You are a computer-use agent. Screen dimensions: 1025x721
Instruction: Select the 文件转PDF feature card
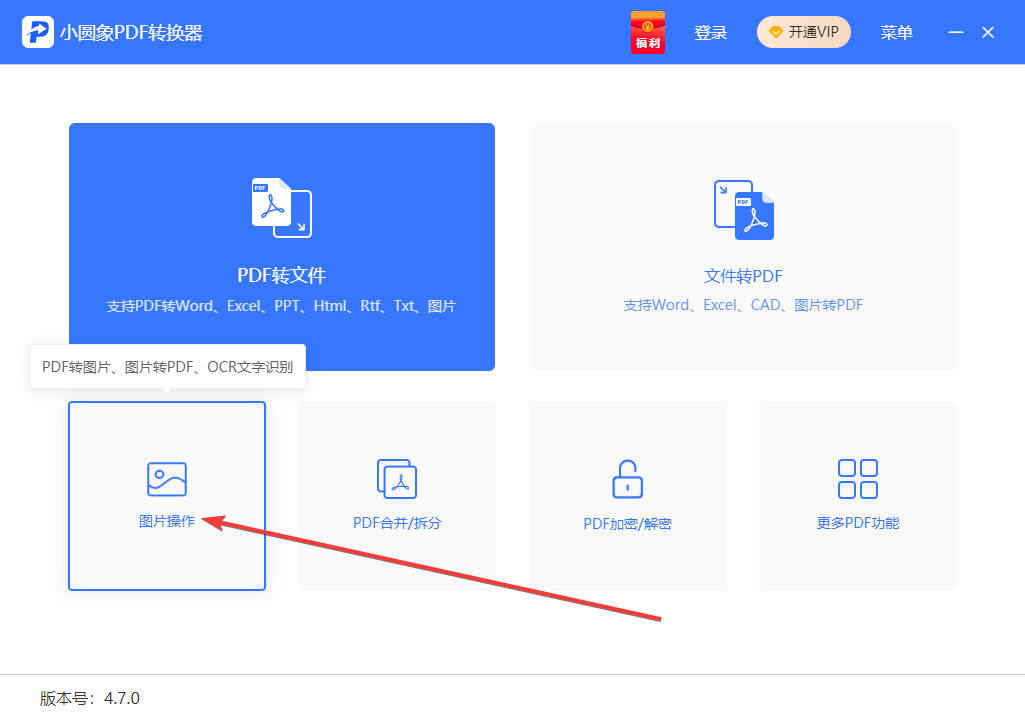click(743, 247)
